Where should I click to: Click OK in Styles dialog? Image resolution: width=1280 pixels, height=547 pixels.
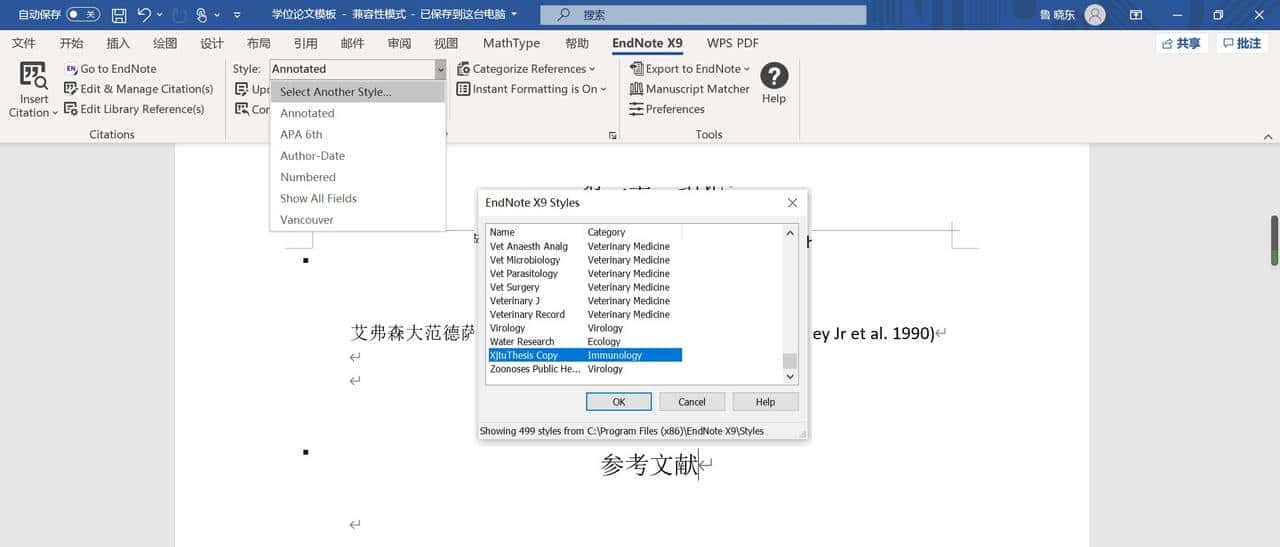619,402
